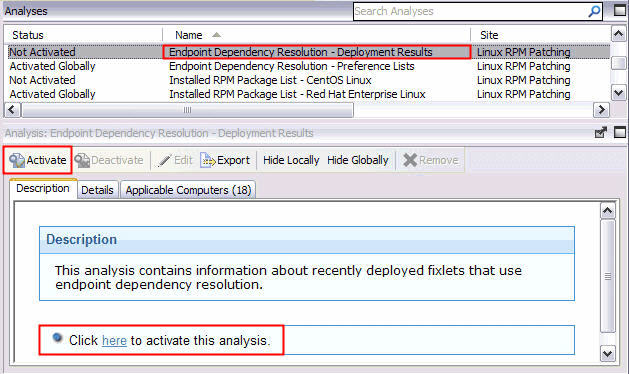This screenshot has width=629, height=374.
Task: Click Not Activated status of Deployment Results row
Action: tap(42, 52)
